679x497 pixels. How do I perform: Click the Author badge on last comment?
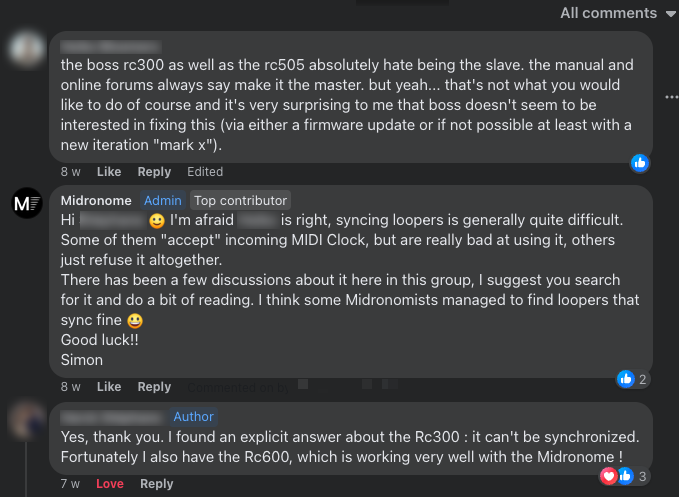(194, 416)
